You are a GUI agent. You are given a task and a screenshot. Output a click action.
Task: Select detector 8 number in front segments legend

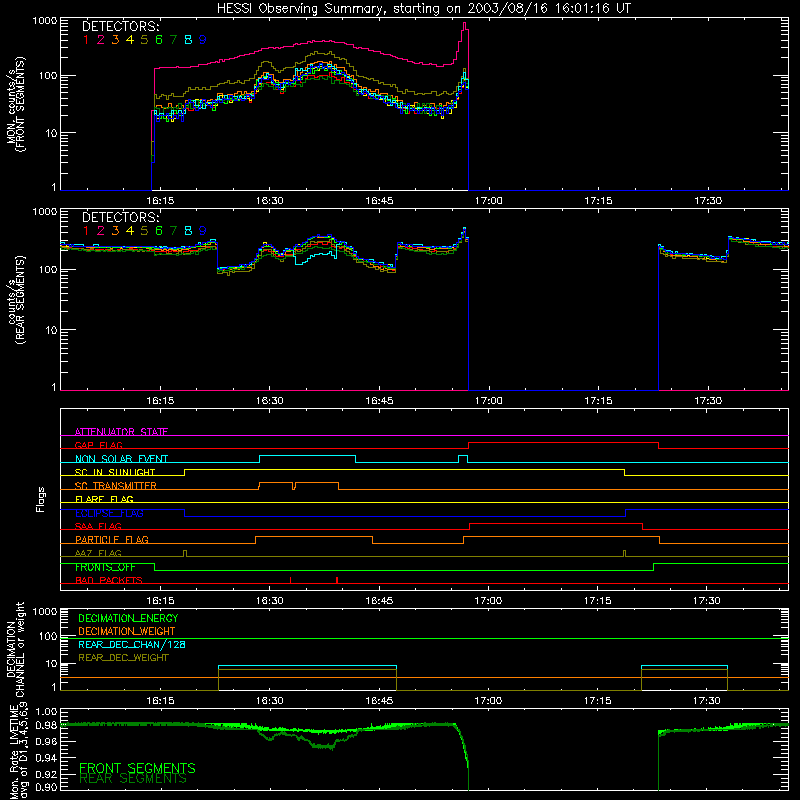point(188,40)
